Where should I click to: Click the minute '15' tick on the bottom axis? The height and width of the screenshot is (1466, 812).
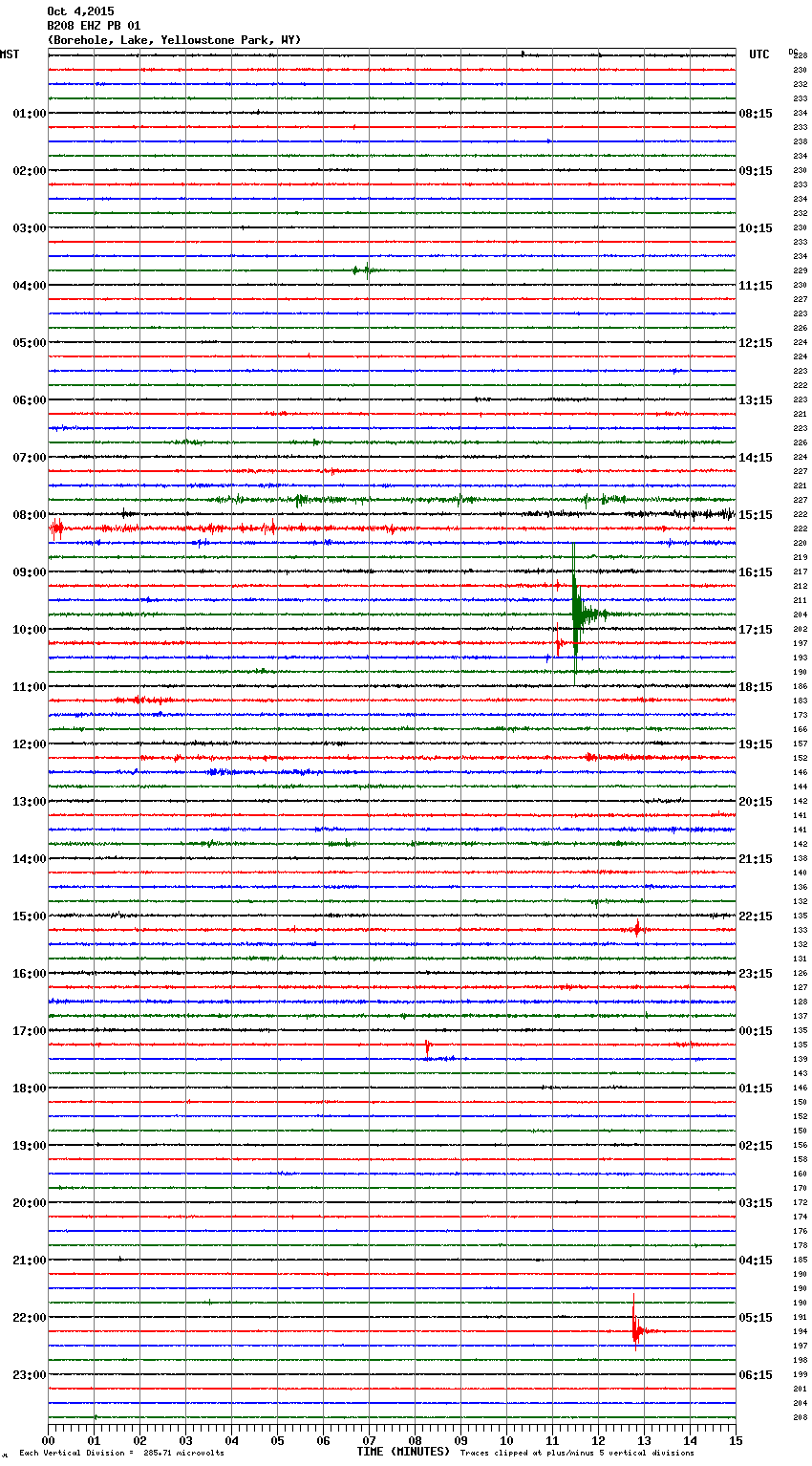736,1440
